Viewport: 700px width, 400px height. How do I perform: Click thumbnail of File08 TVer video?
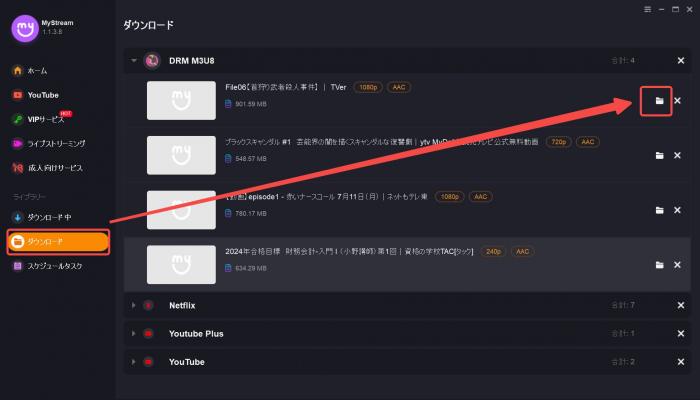[x=181, y=100]
